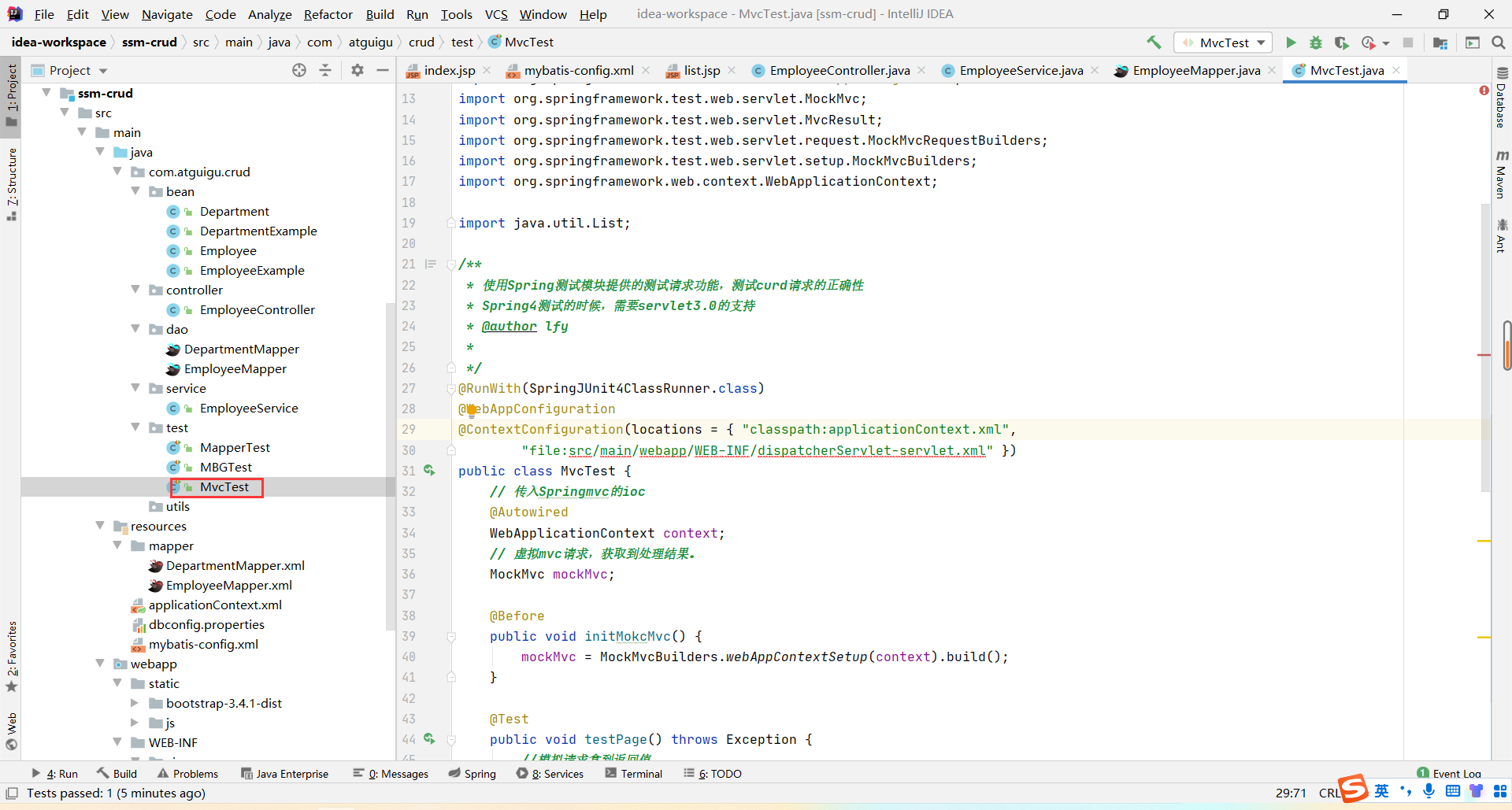Open the Refactor menu

pos(328,14)
